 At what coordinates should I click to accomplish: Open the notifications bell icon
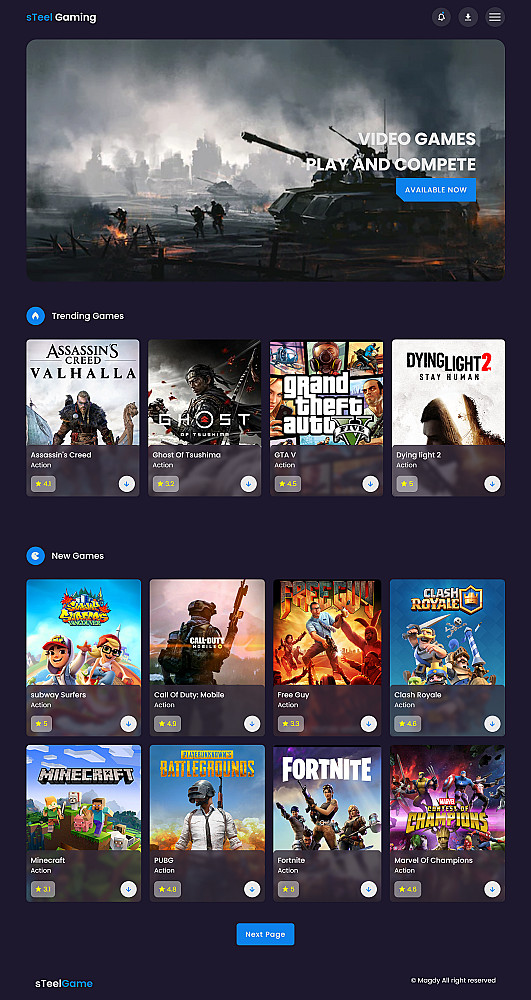[441, 17]
